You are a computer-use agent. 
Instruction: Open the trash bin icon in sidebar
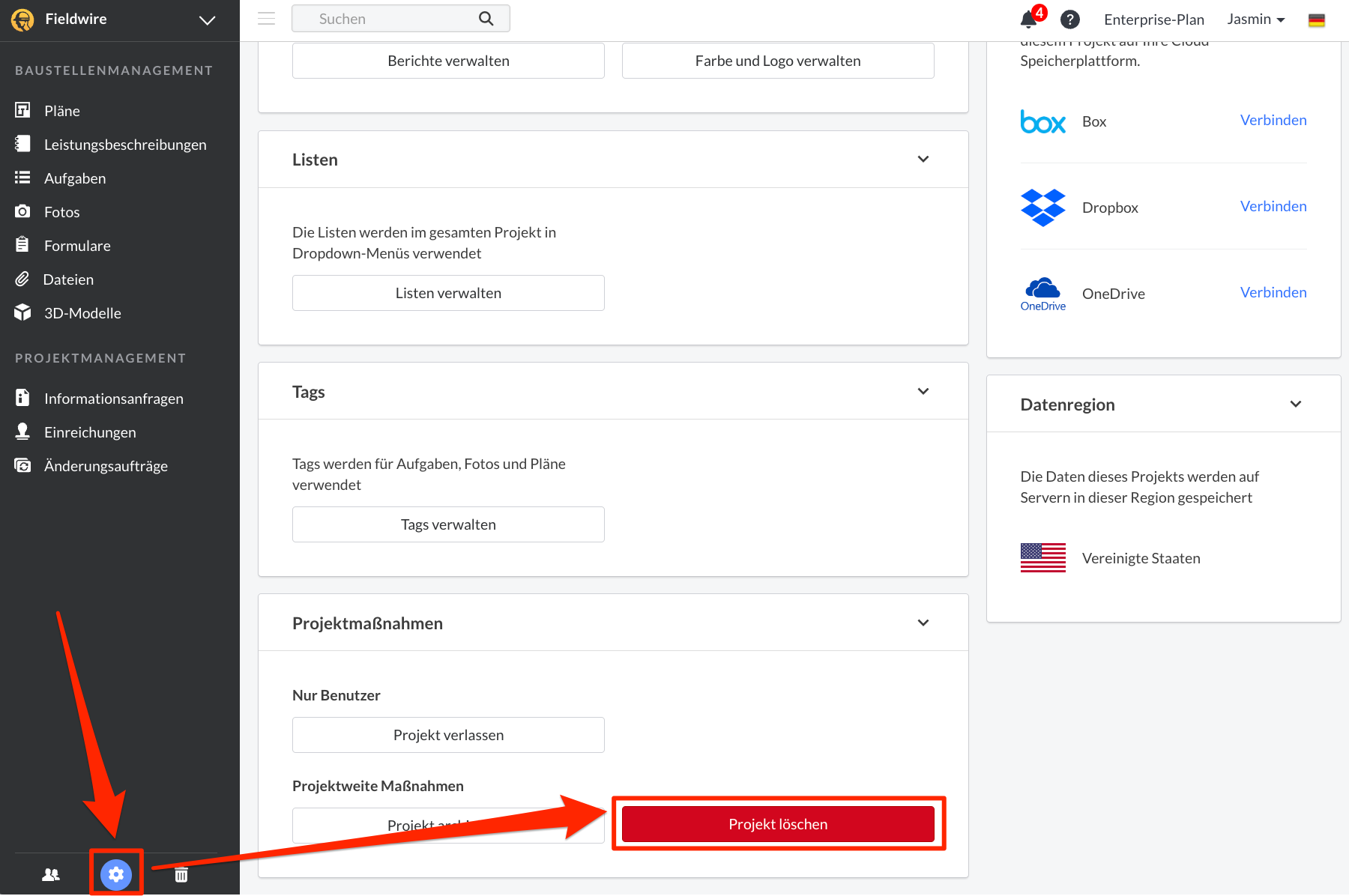(x=181, y=874)
